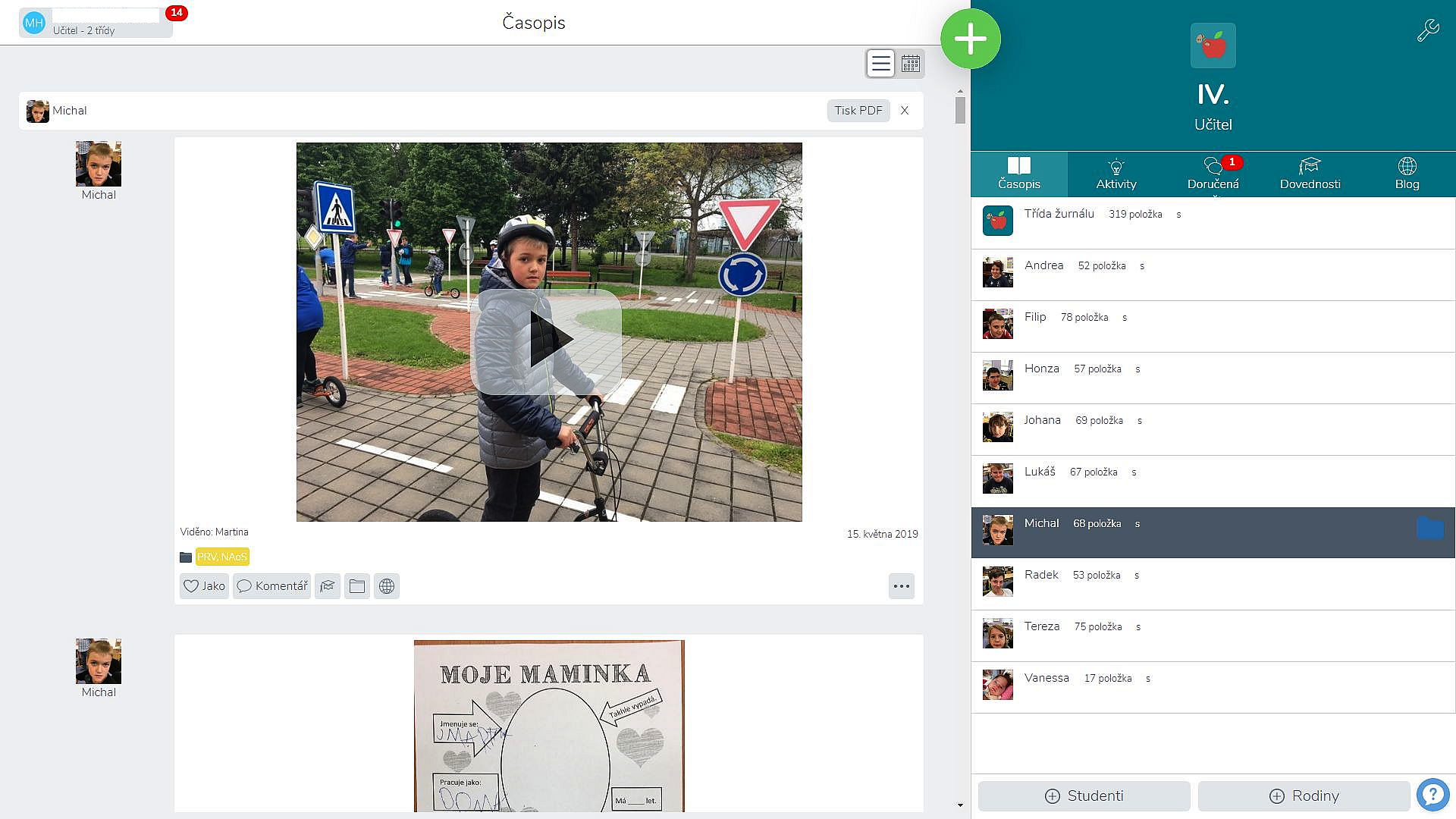Open the teacher account switcher at top left
The height and width of the screenshot is (819, 1456).
point(96,23)
